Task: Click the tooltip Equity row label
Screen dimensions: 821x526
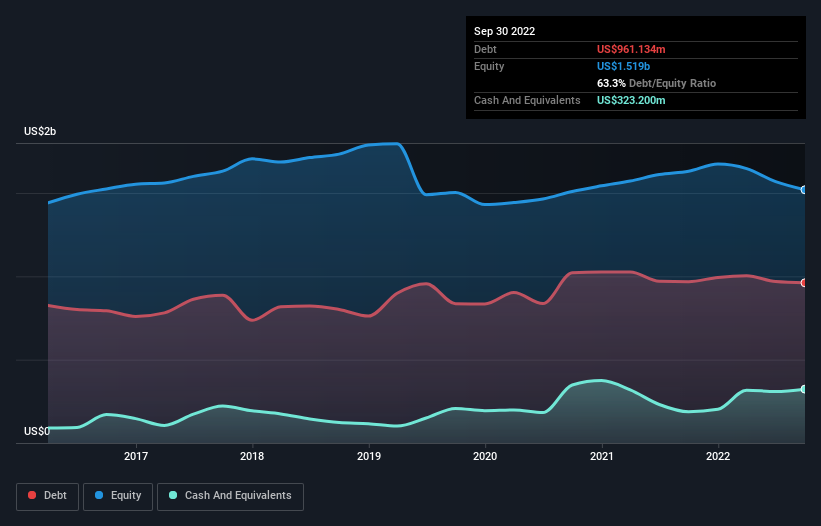Action: pos(489,66)
